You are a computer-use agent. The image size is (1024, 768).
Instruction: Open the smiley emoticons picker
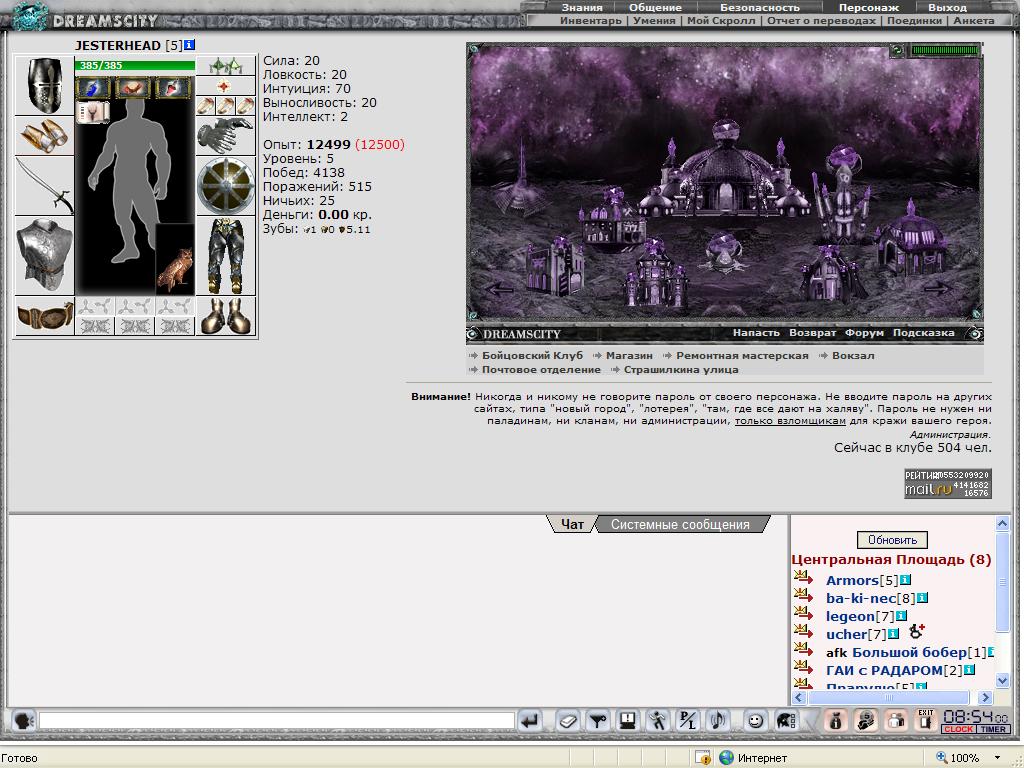point(756,720)
